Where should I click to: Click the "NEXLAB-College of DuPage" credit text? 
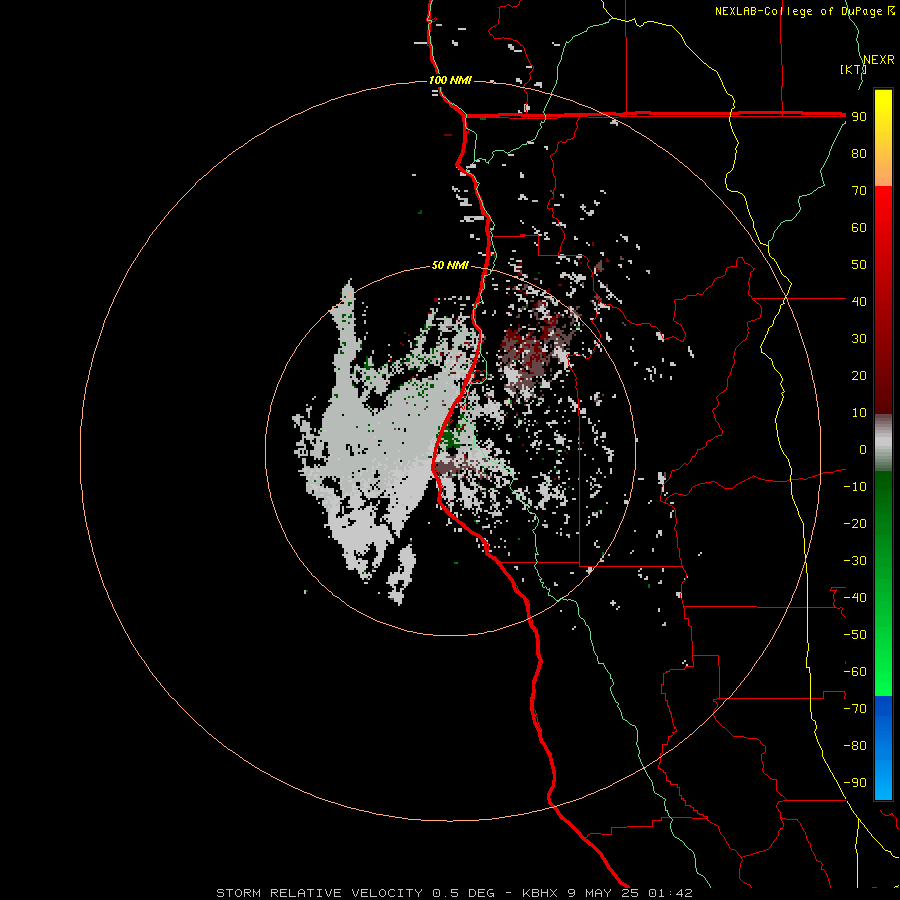pos(798,11)
